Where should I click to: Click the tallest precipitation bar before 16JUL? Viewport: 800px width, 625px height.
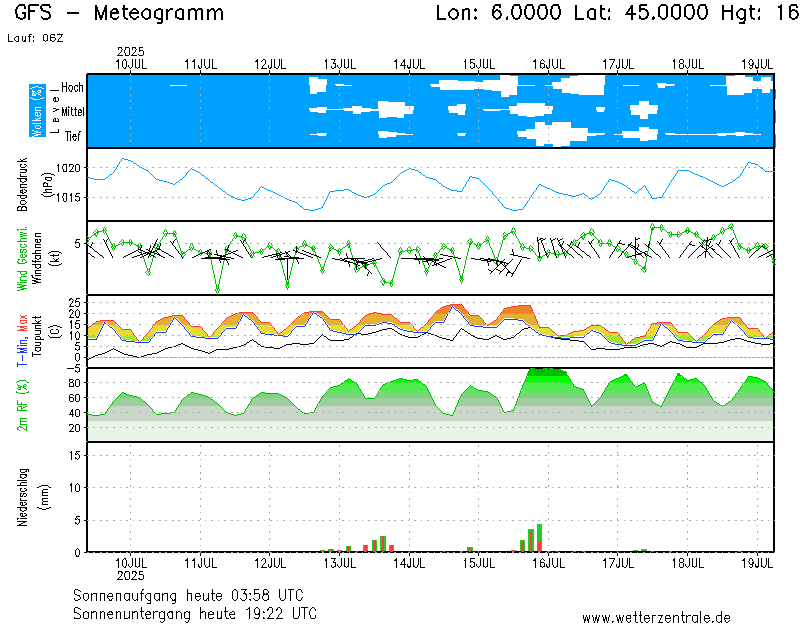pos(539,538)
